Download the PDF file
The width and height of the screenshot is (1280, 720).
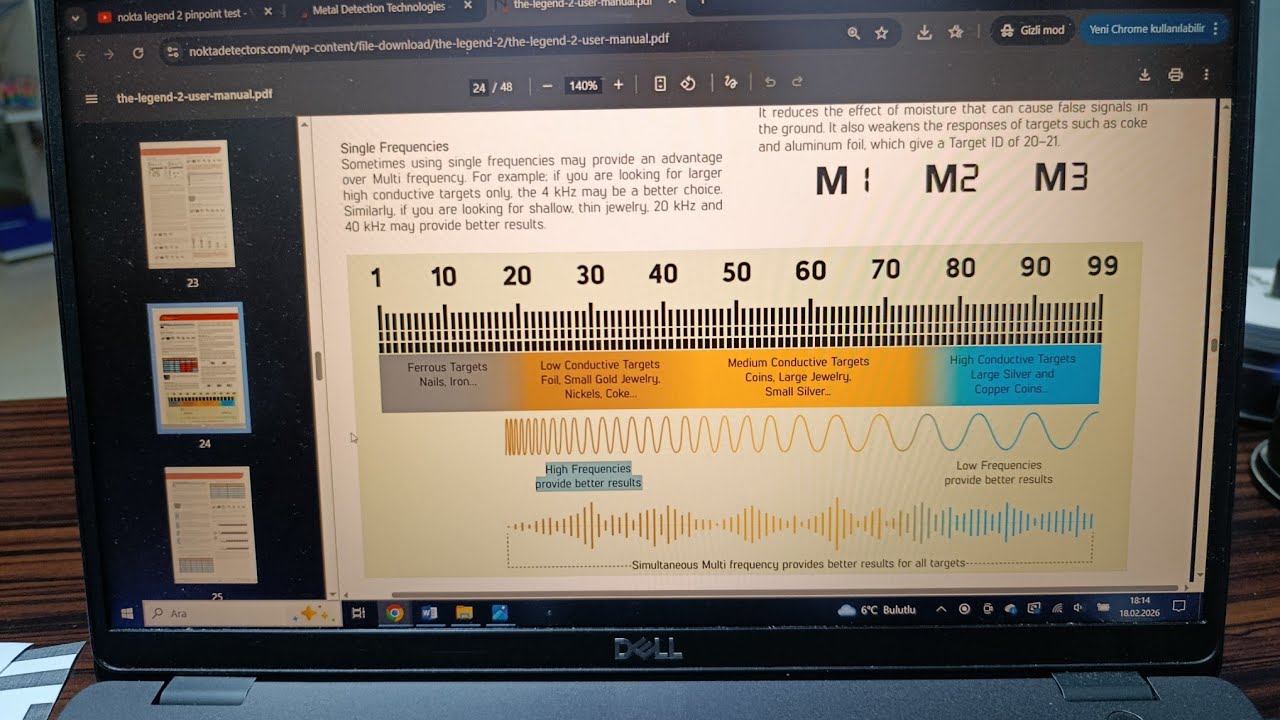tap(1145, 74)
